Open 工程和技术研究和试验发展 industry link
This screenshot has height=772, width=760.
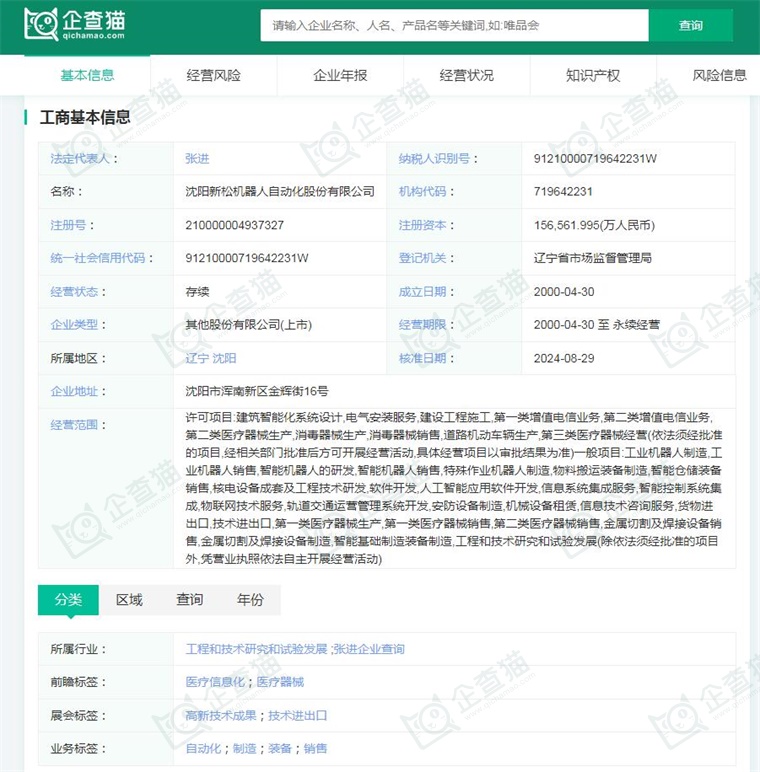[x=256, y=649]
